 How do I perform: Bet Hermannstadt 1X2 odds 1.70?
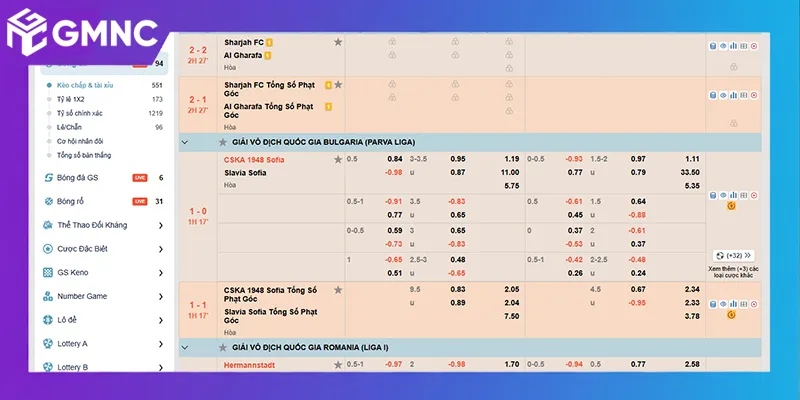point(512,364)
